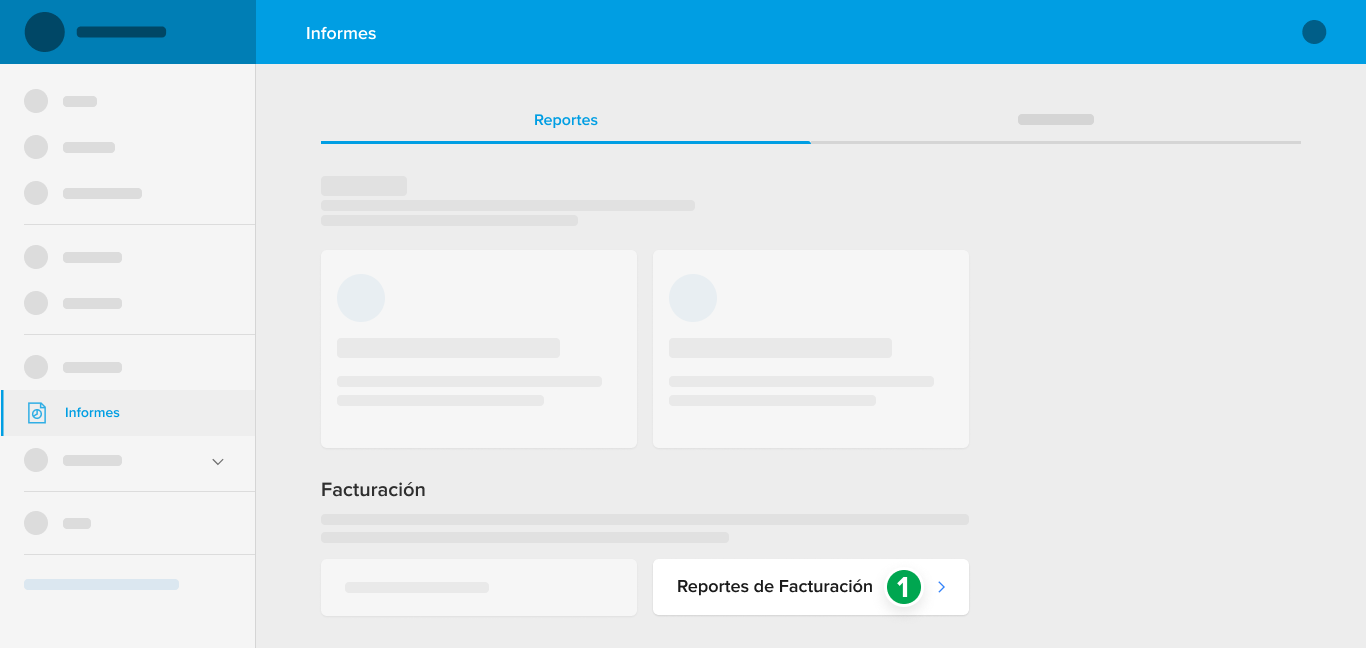Click the chevron arrow on Reportes de Facturación
This screenshot has width=1366, height=648.
(941, 587)
